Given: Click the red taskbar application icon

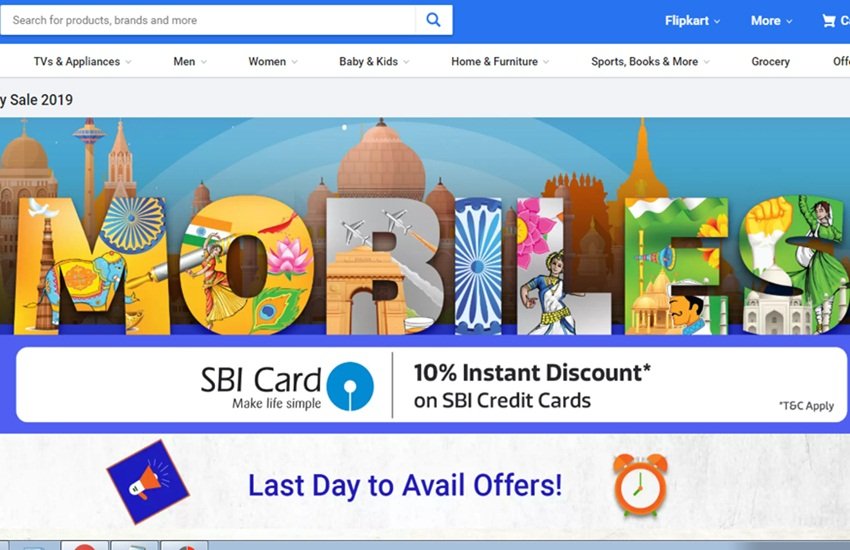Looking at the screenshot, I should (85, 545).
